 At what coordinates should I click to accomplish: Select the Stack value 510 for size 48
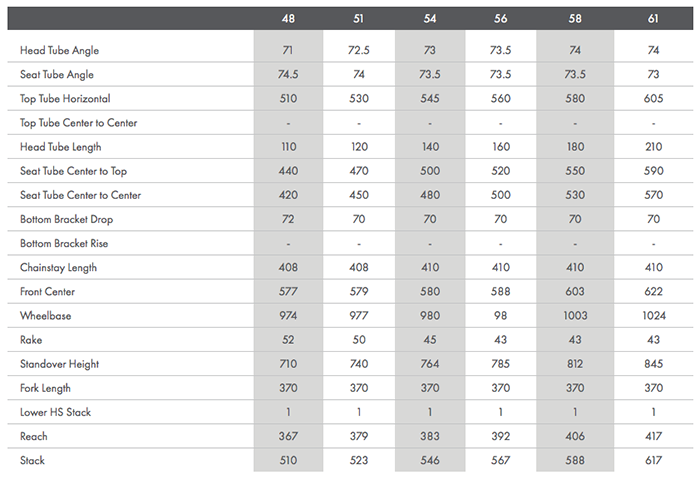288,461
